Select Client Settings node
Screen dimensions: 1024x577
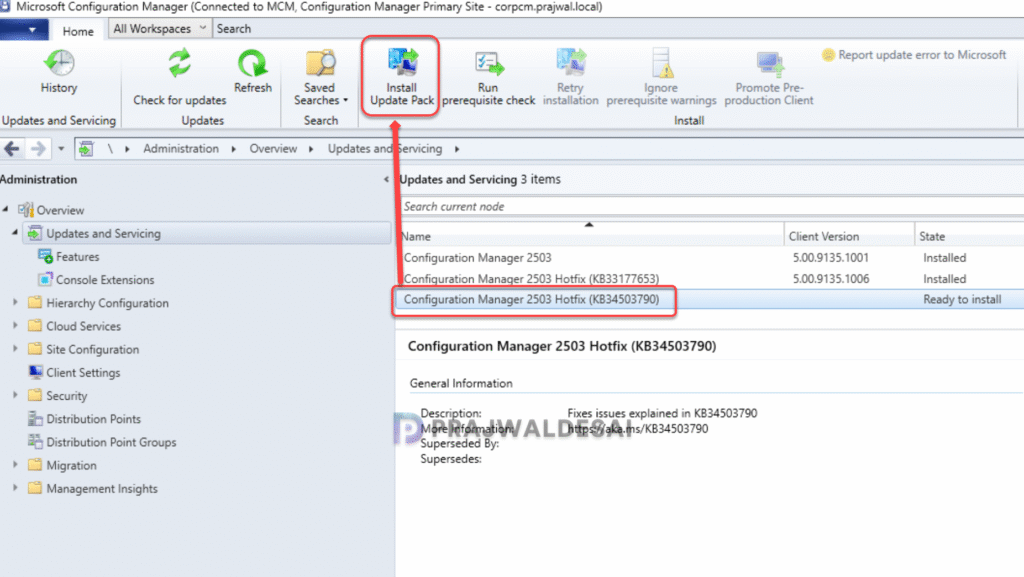(83, 373)
